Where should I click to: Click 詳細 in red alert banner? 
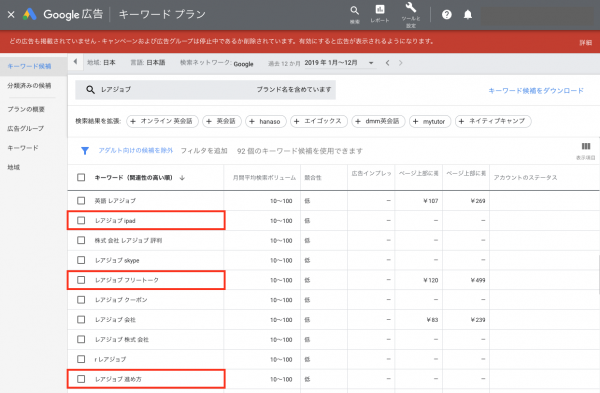[585, 42]
